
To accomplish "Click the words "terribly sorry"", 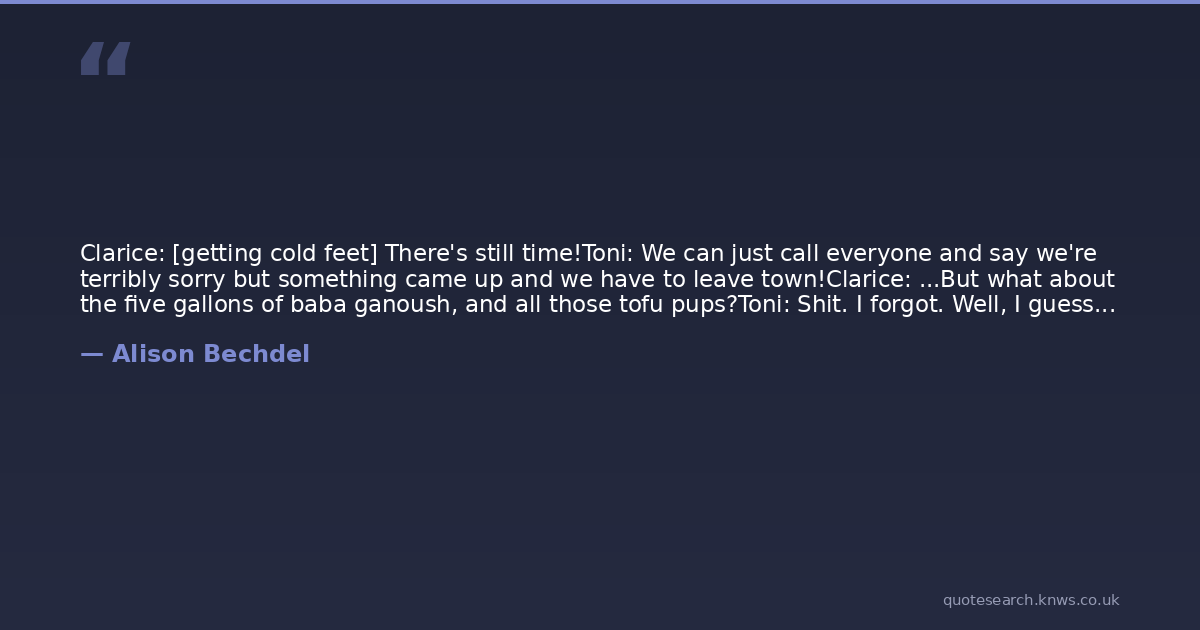I will (153, 280).
